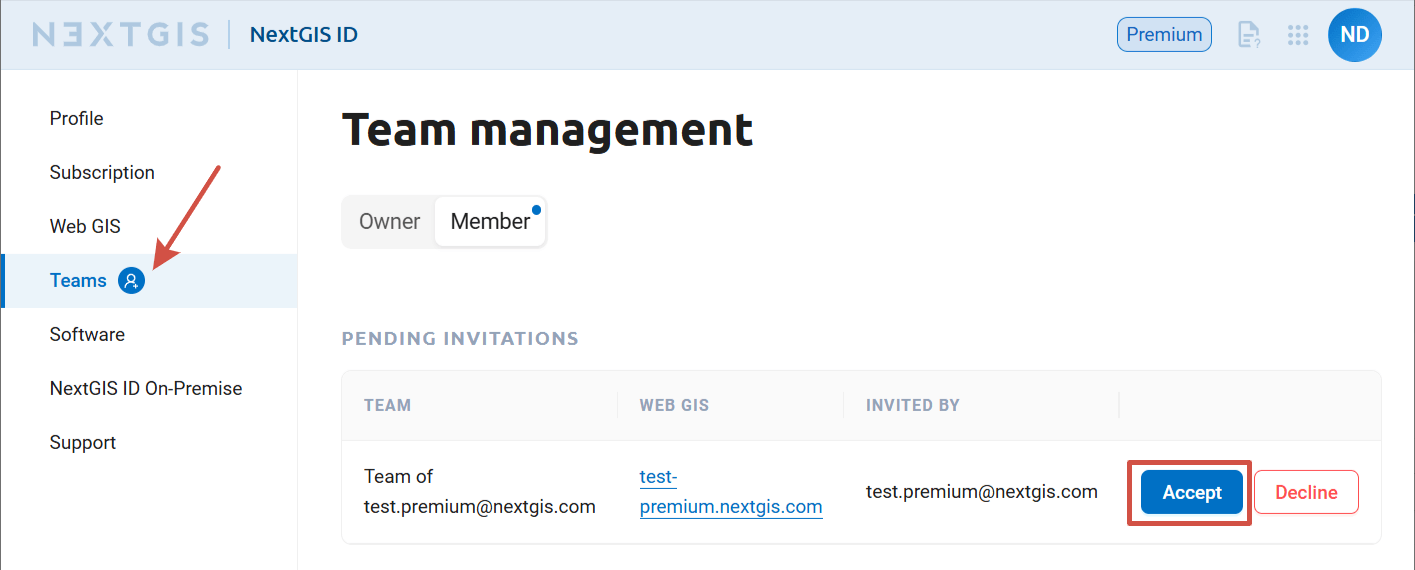Click the invitation badge icon beside Teams
Viewport: 1415px width, 570px height.
(x=131, y=281)
